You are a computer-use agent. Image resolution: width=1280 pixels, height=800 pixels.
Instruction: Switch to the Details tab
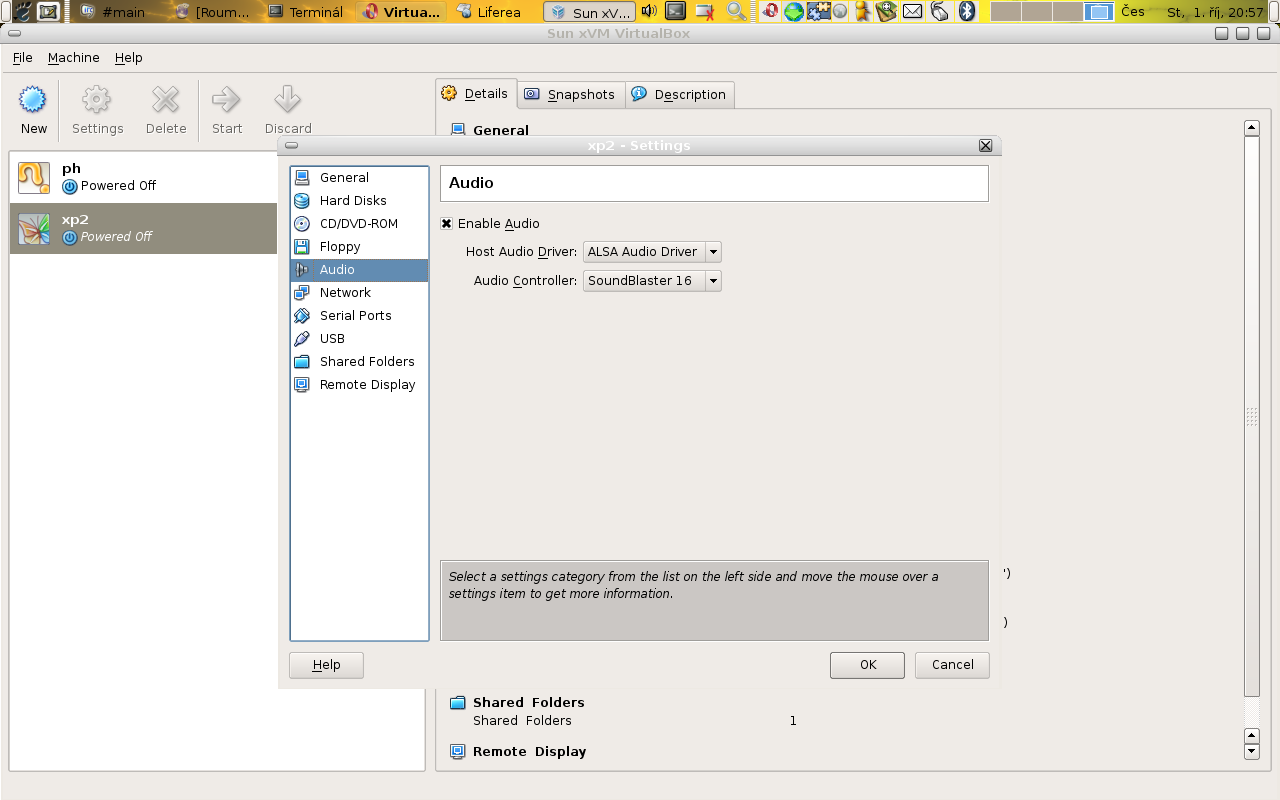476,93
